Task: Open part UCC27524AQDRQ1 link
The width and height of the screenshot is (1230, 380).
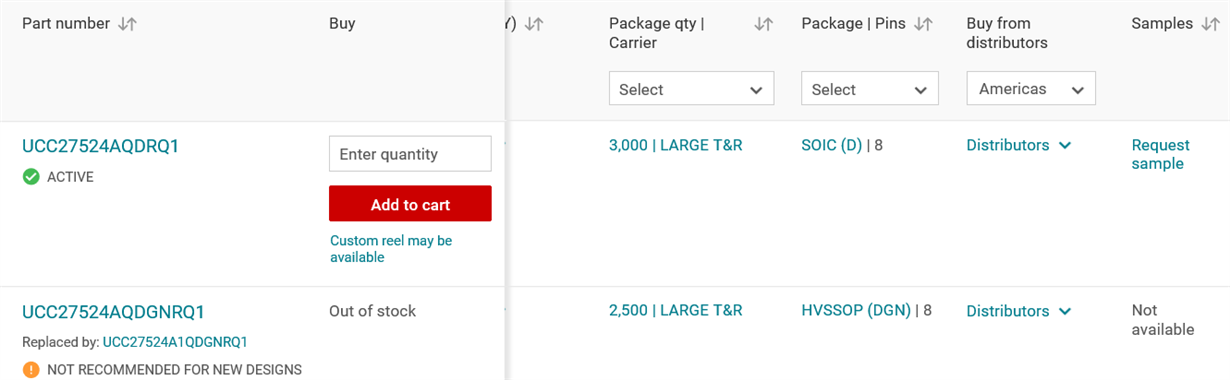Action: click(x=100, y=147)
